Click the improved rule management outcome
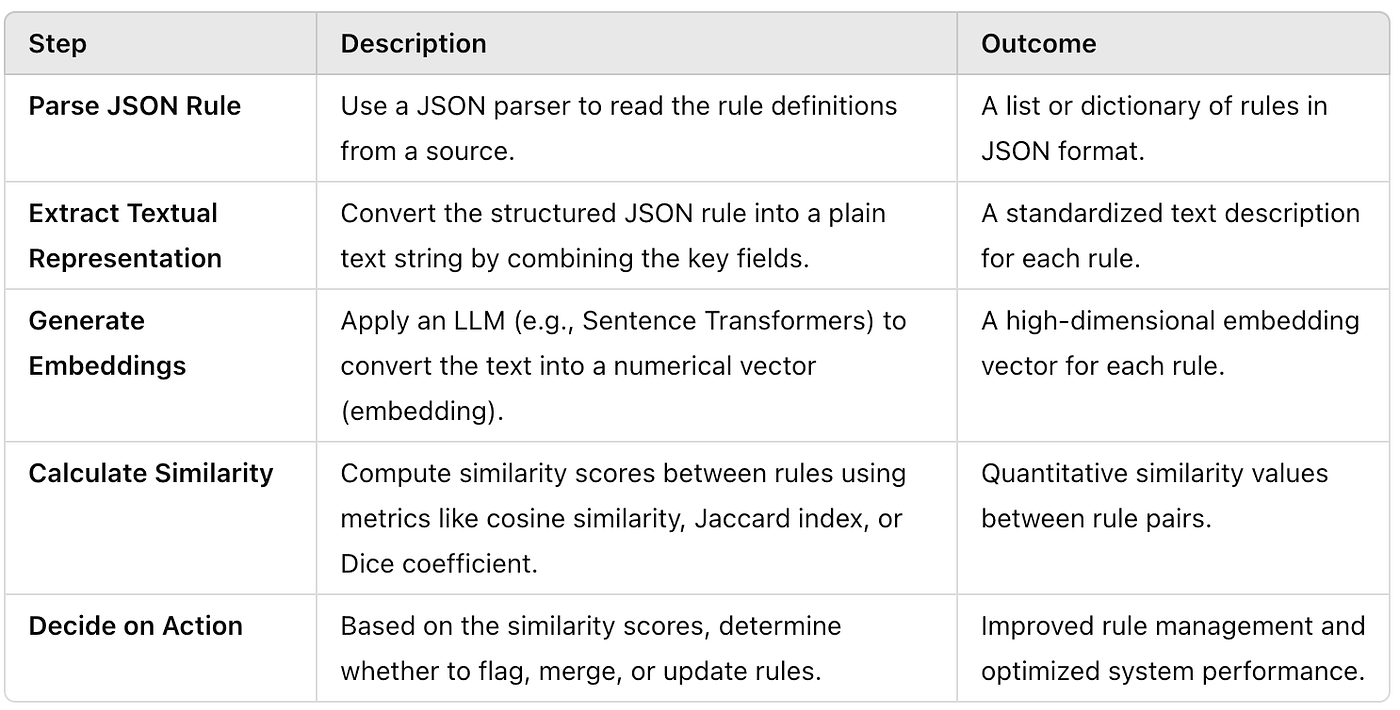Screen dimensions: 1400x710 pyautogui.click(x=1173, y=648)
